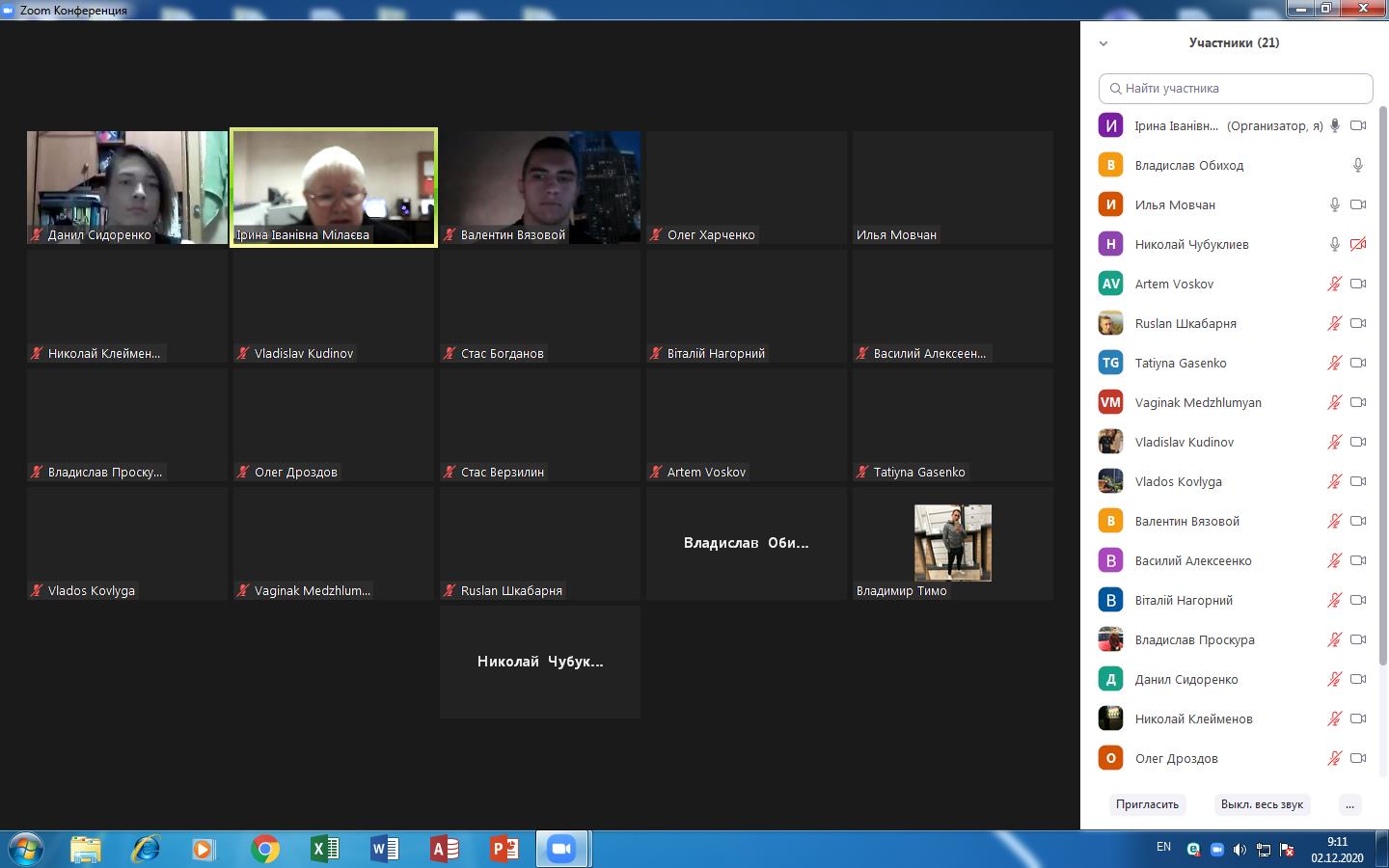Screen dimensions: 1389x868
Task: Click the microphone icon next to Владислав Обиход
Action: tap(1357, 165)
